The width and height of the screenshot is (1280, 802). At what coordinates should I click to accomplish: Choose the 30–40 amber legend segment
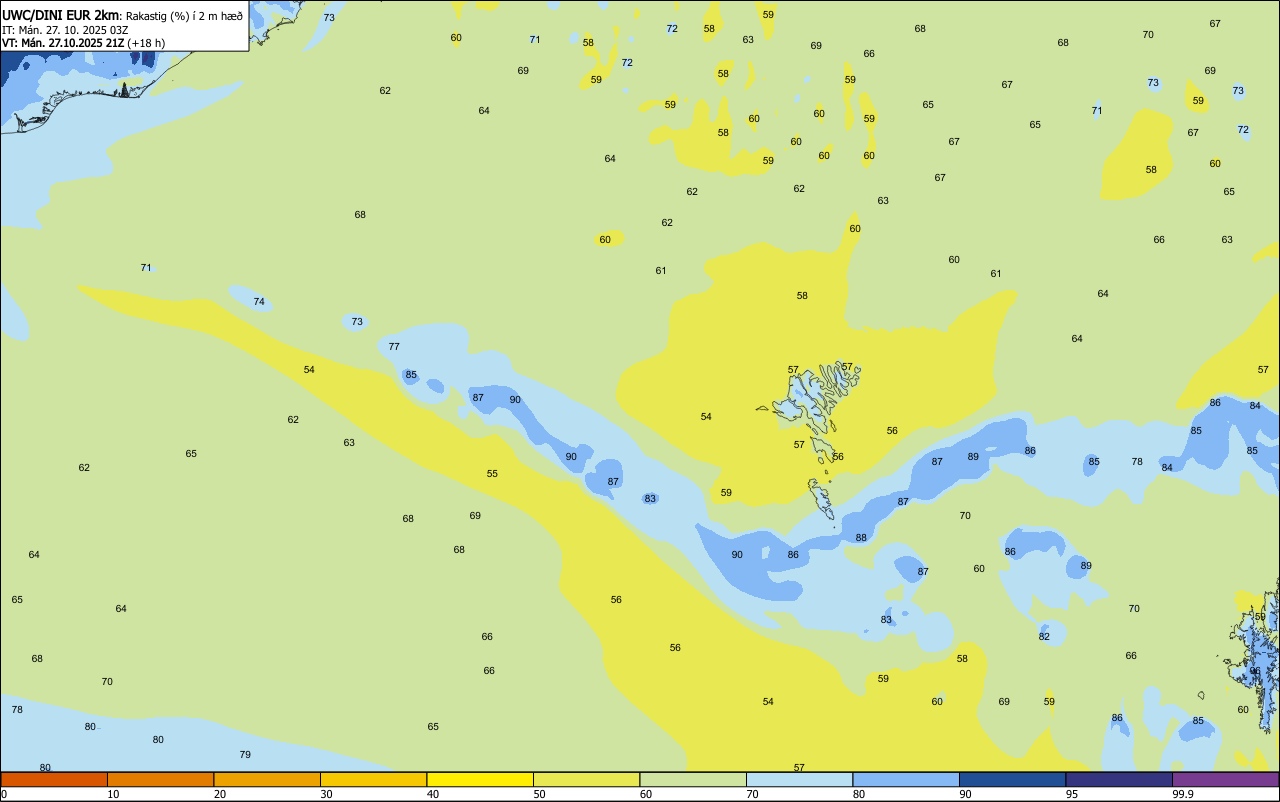[x=373, y=779]
